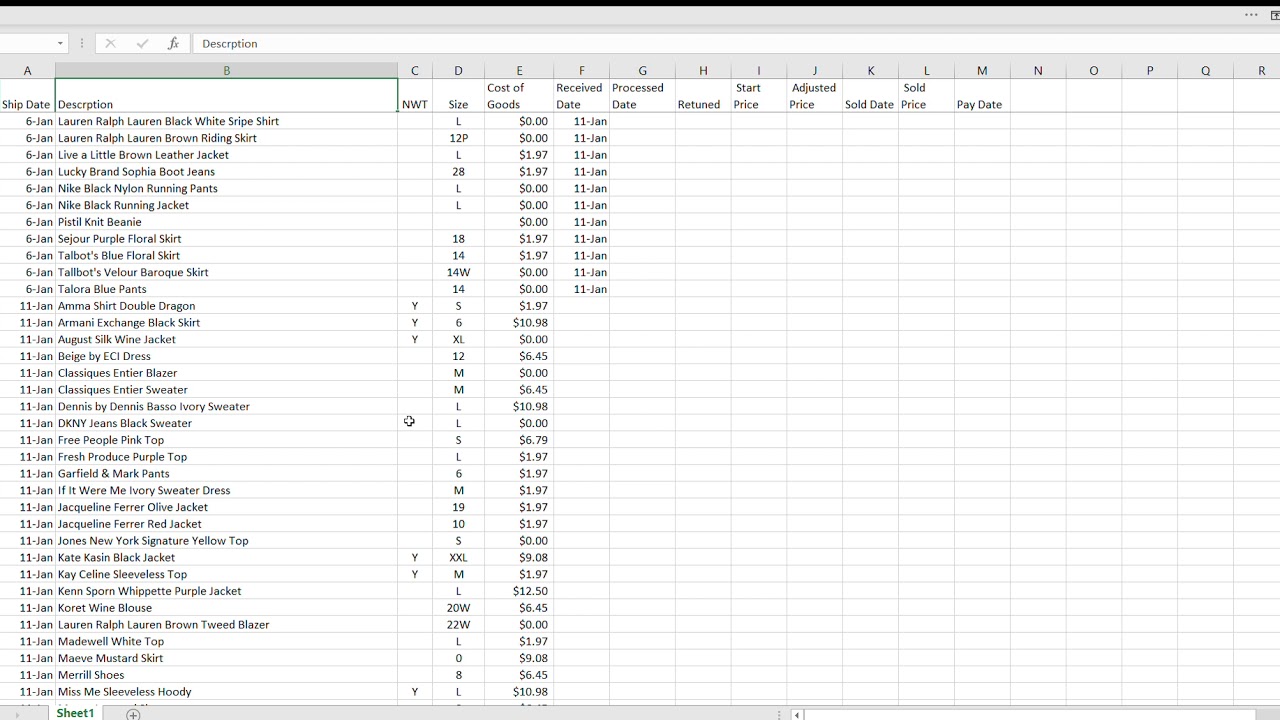Screen dimensions: 1280x720
Task: Click the formula bar showing Descrption
Action: (735, 44)
